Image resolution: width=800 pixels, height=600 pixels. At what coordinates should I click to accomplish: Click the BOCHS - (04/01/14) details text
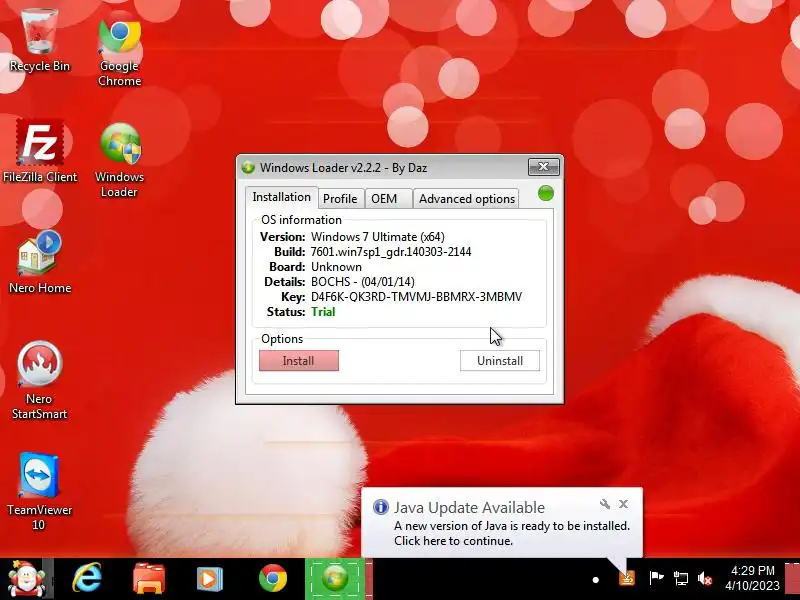pyautogui.click(x=363, y=282)
